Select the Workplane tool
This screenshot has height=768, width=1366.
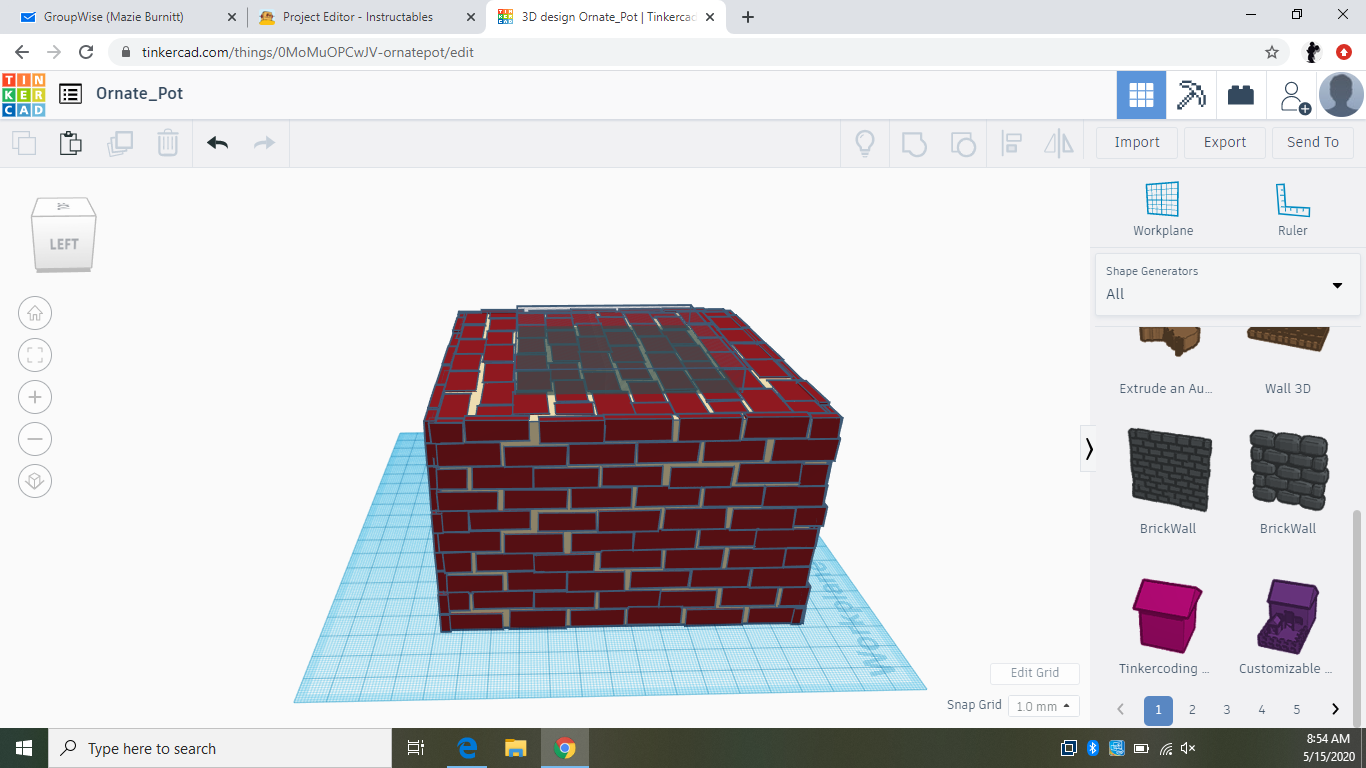tap(1162, 205)
